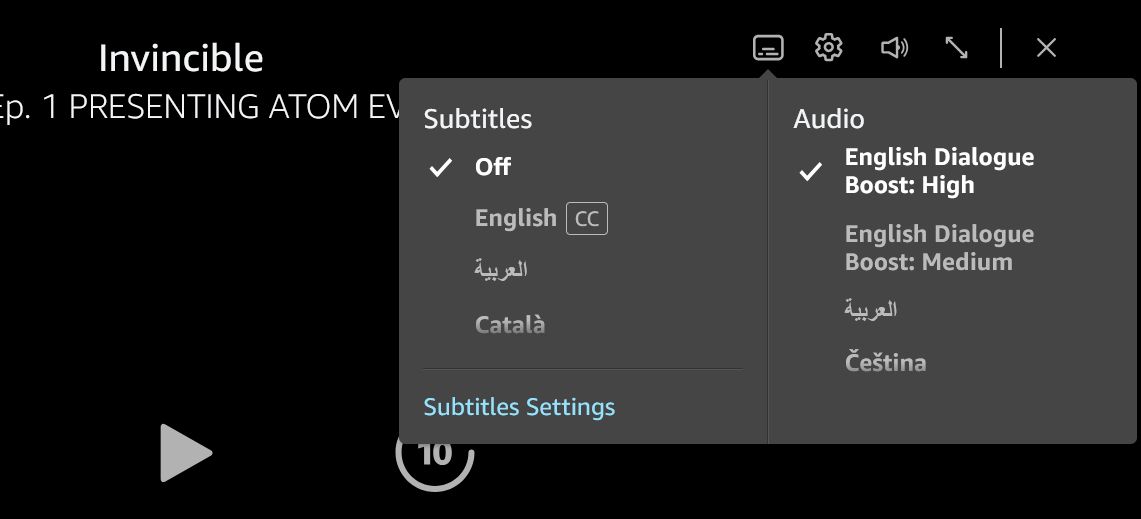
Task: Choose Arabic audio track
Action: point(871,310)
